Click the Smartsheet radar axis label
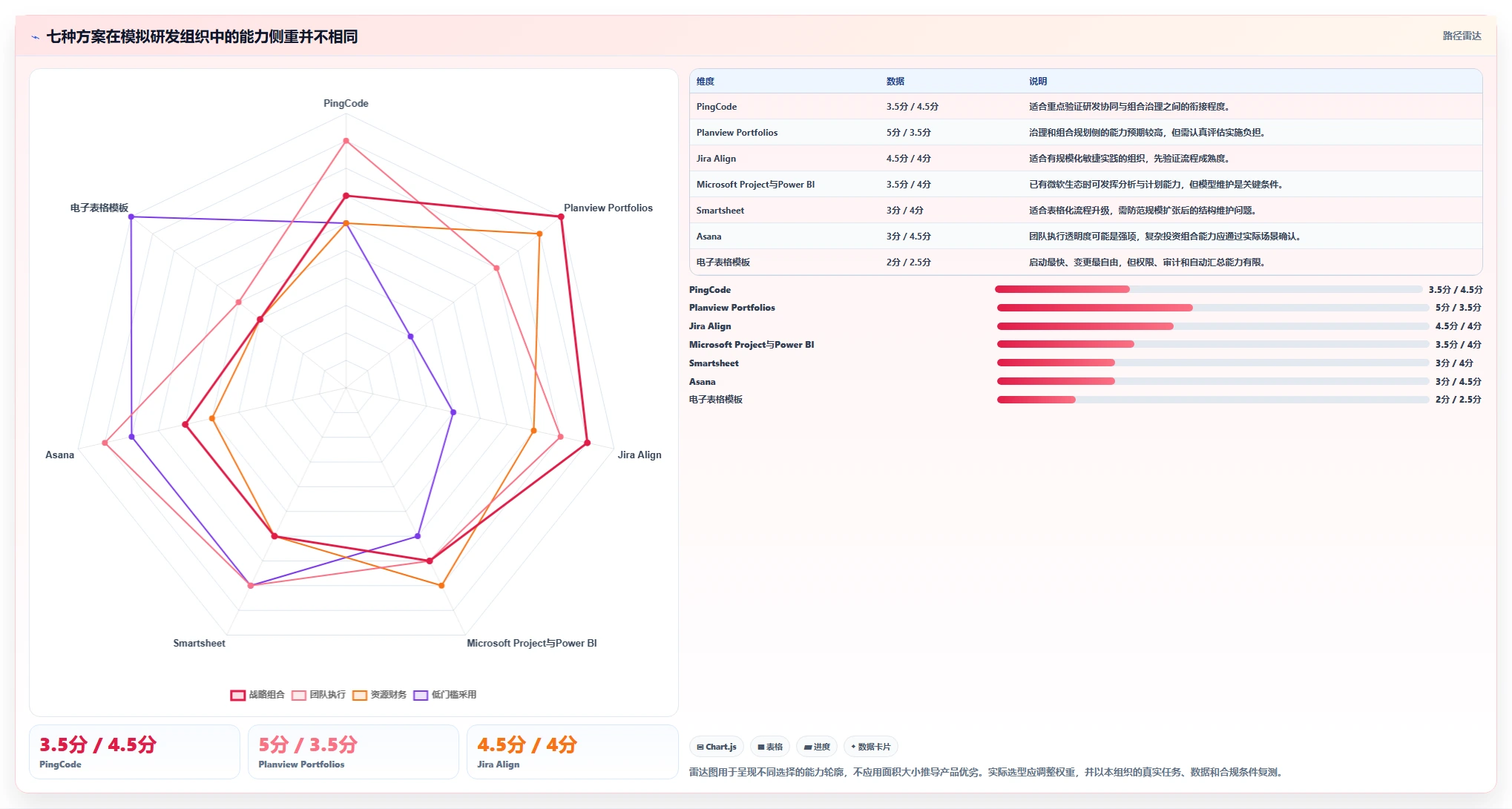 (x=199, y=643)
